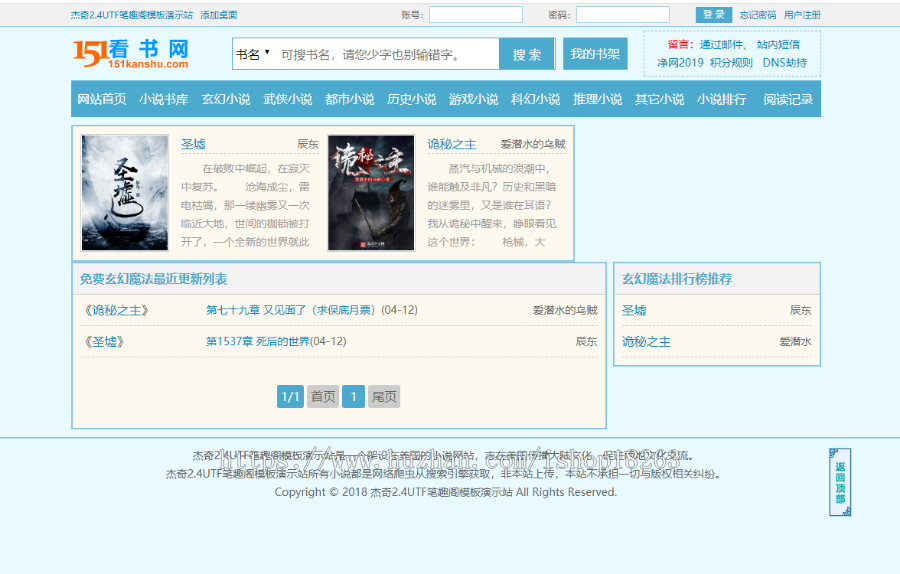The height and width of the screenshot is (574, 900).
Task: Open the DNS劫持 link
Action: point(785,63)
